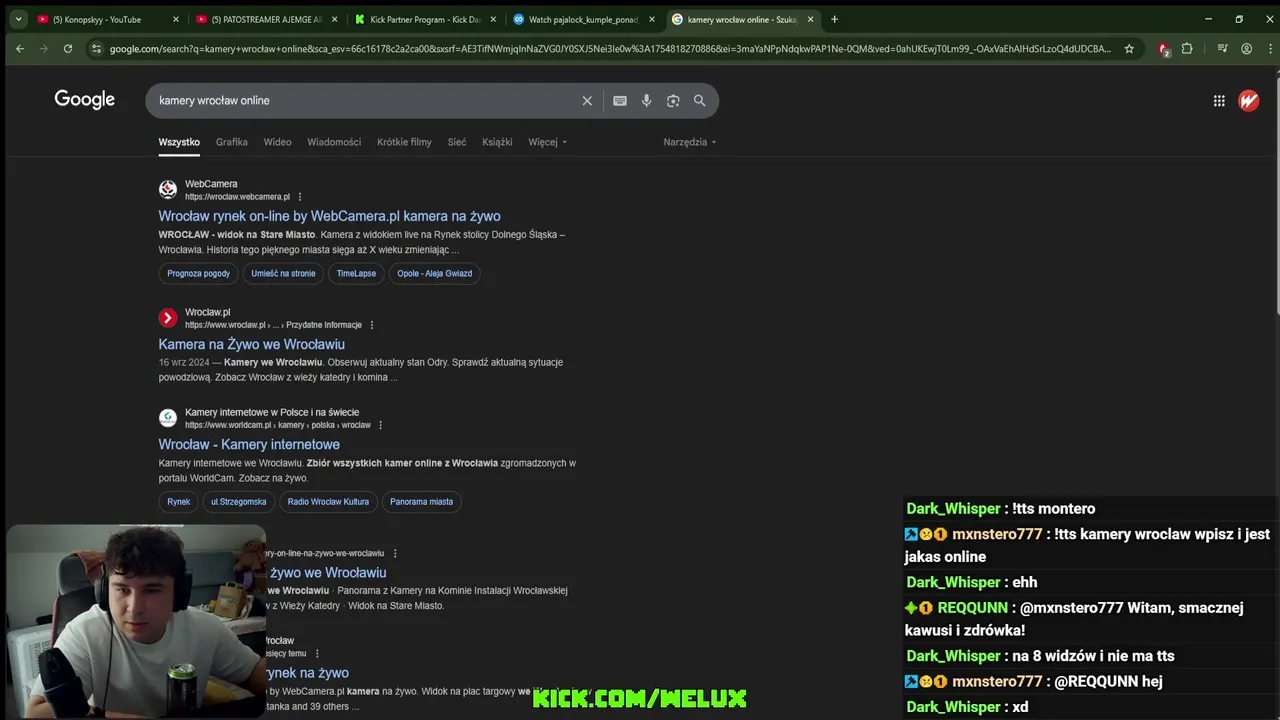Click the Rynek sitelink chip

click(x=179, y=501)
